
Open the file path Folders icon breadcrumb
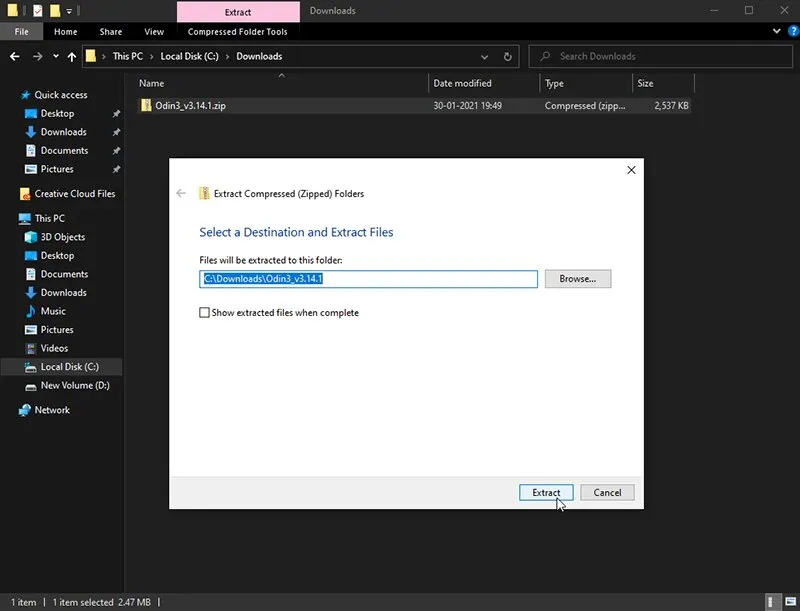coord(90,56)
